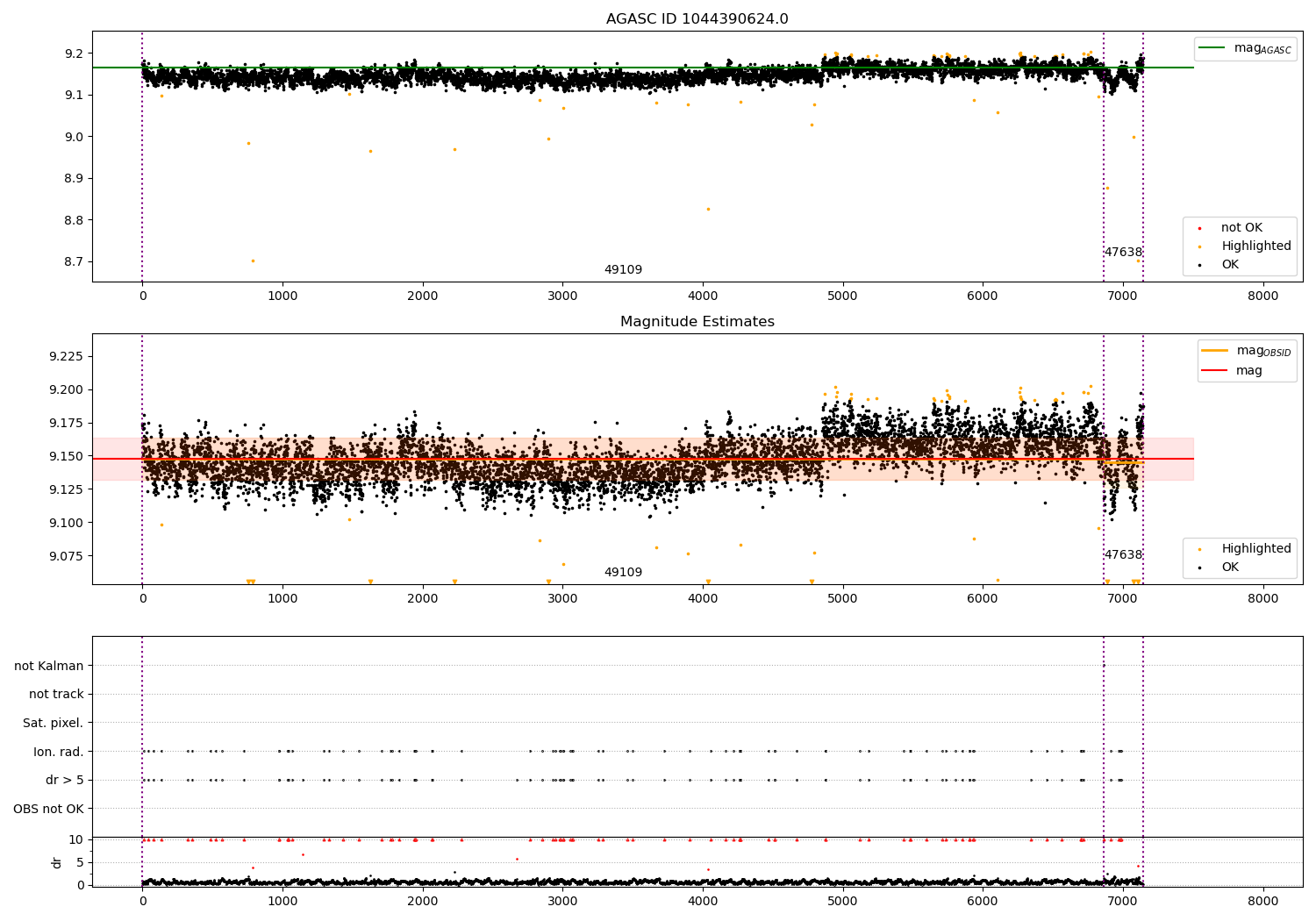
Task: Click the 'not track' row label
Action: point(56,695)
